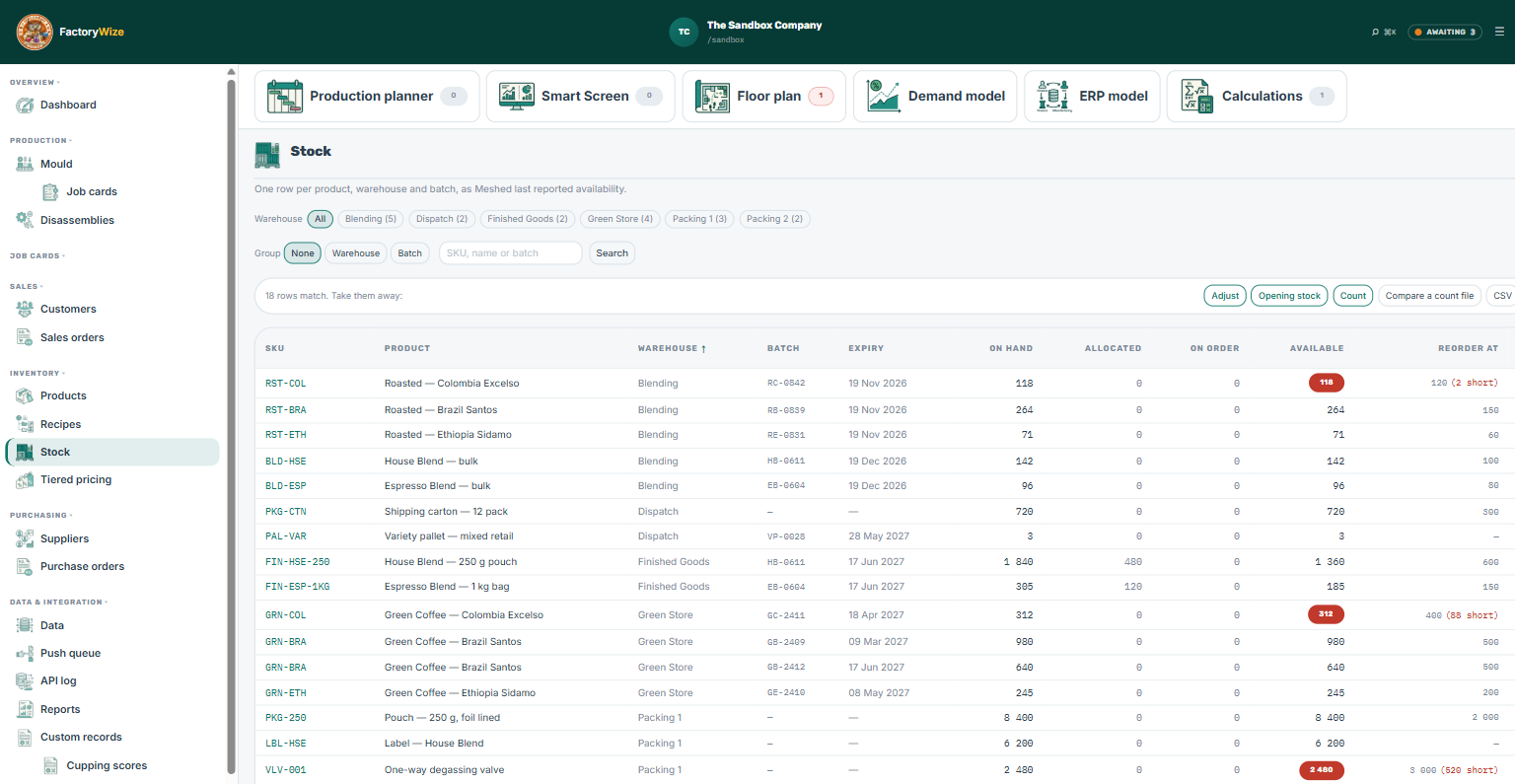Click the Floor plan icon
Viewport: 1515px width, 784px height.
(x=712, y=96)
